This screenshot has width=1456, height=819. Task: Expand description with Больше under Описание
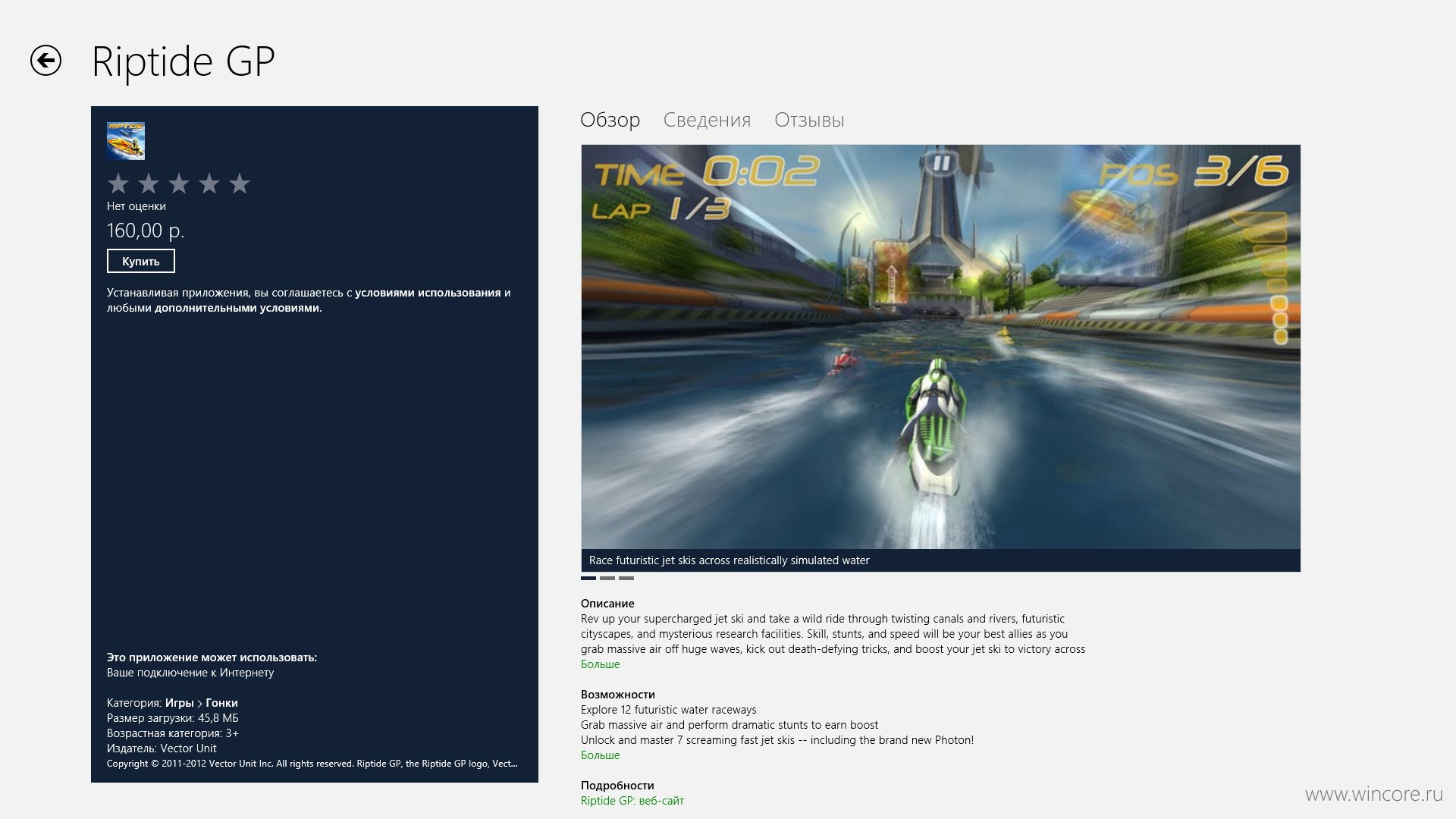601,664
